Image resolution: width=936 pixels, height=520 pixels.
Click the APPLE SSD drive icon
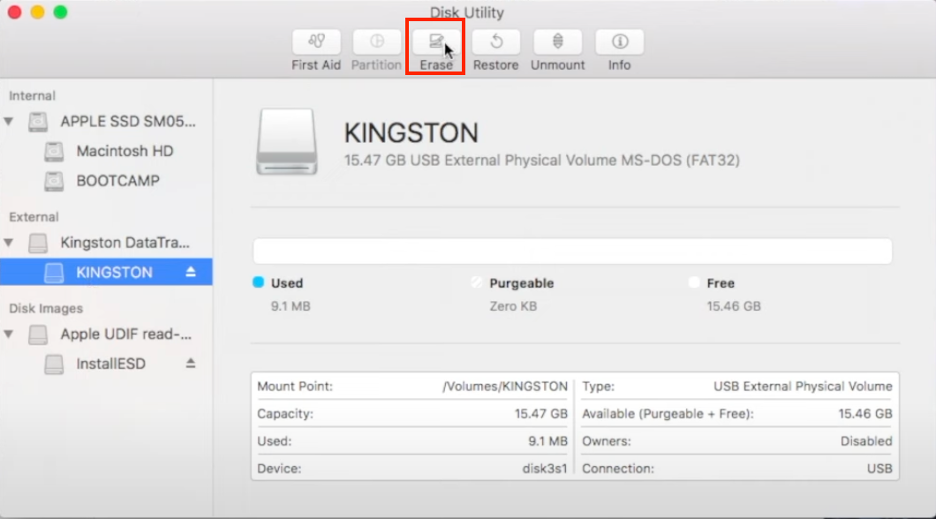tap(38, 122)
